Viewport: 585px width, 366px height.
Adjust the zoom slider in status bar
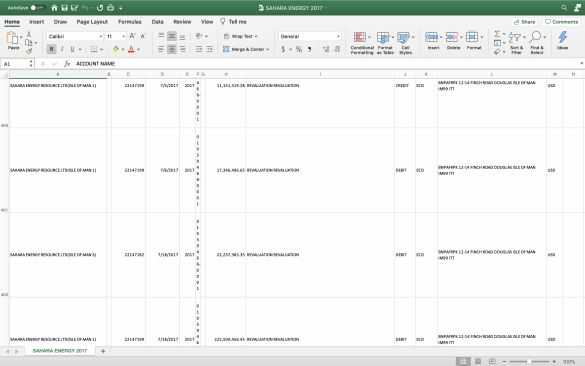point(529,361)
